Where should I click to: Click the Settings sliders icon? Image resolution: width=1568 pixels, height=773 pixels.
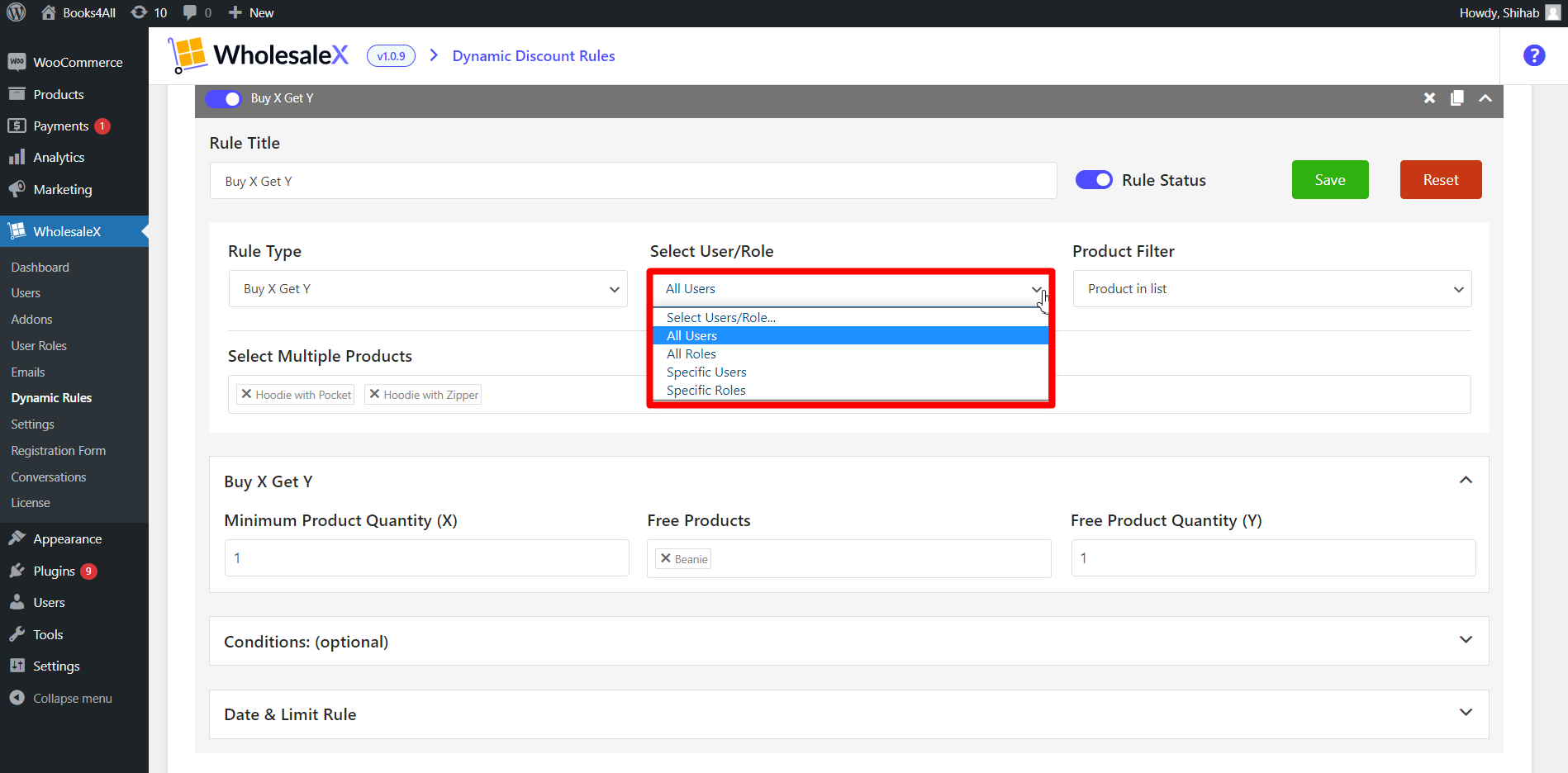tap(17, 666)
